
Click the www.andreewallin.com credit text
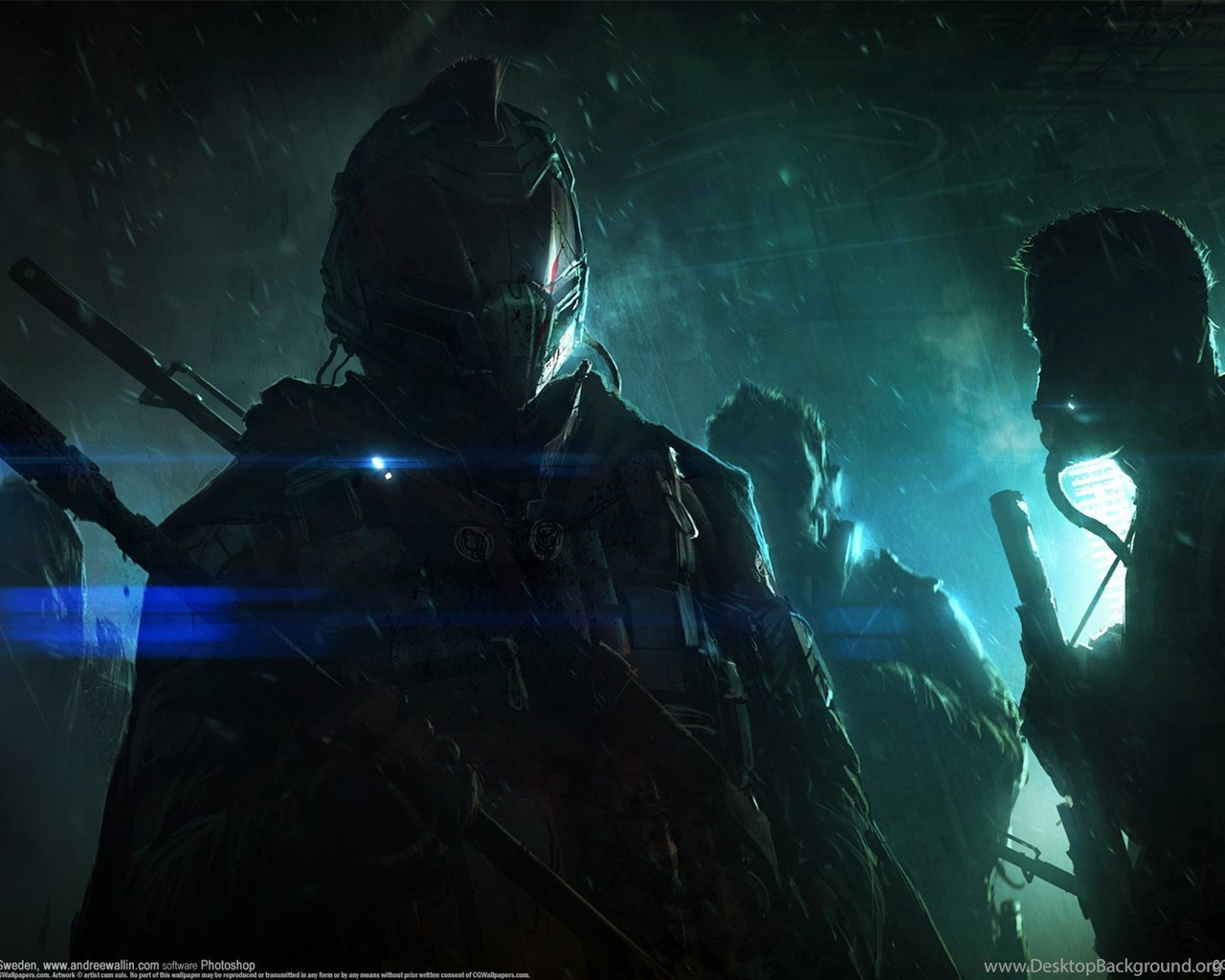[100, 966]
